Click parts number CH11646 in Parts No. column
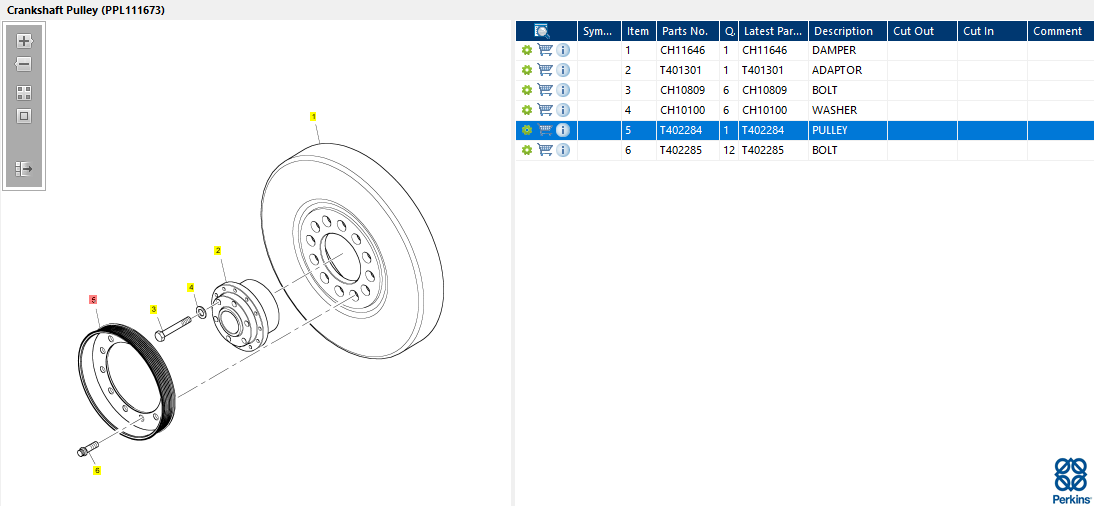Image resolution: width=1094 pixels, height=506 pixels. tap(682, 50)
